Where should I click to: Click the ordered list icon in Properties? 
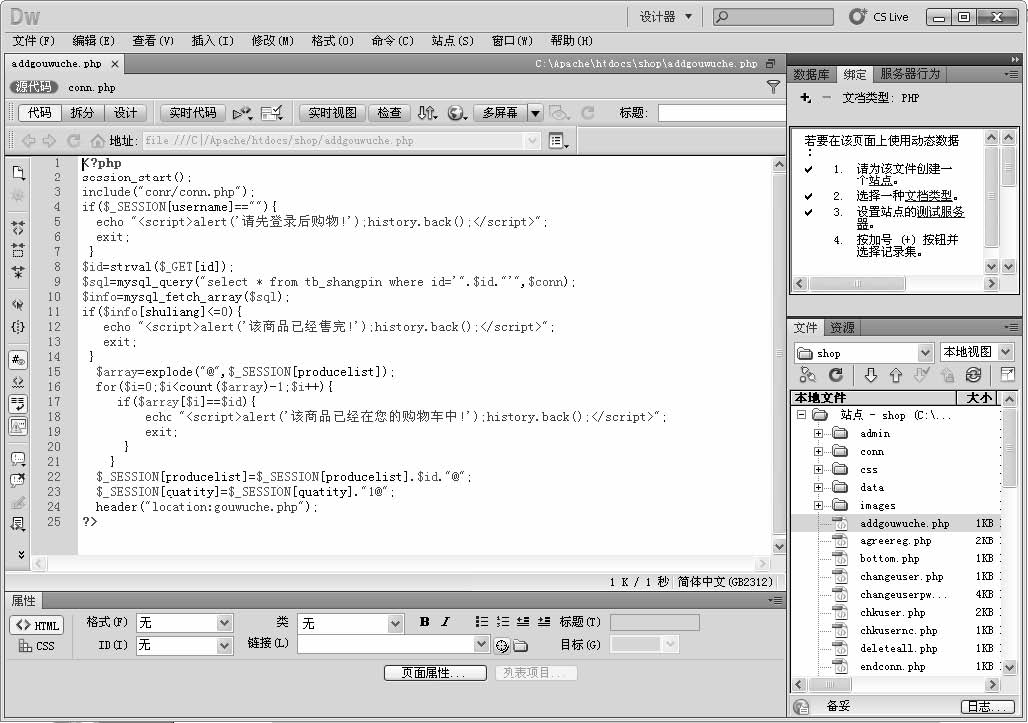503,622
